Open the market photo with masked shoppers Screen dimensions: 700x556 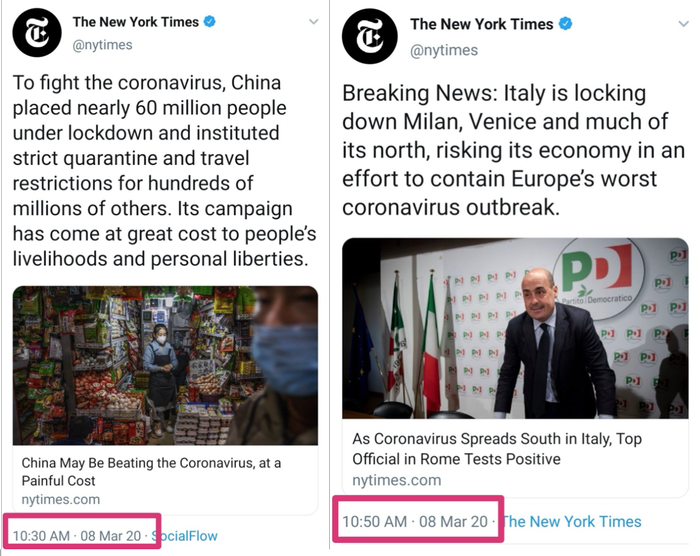click(165, 365)
